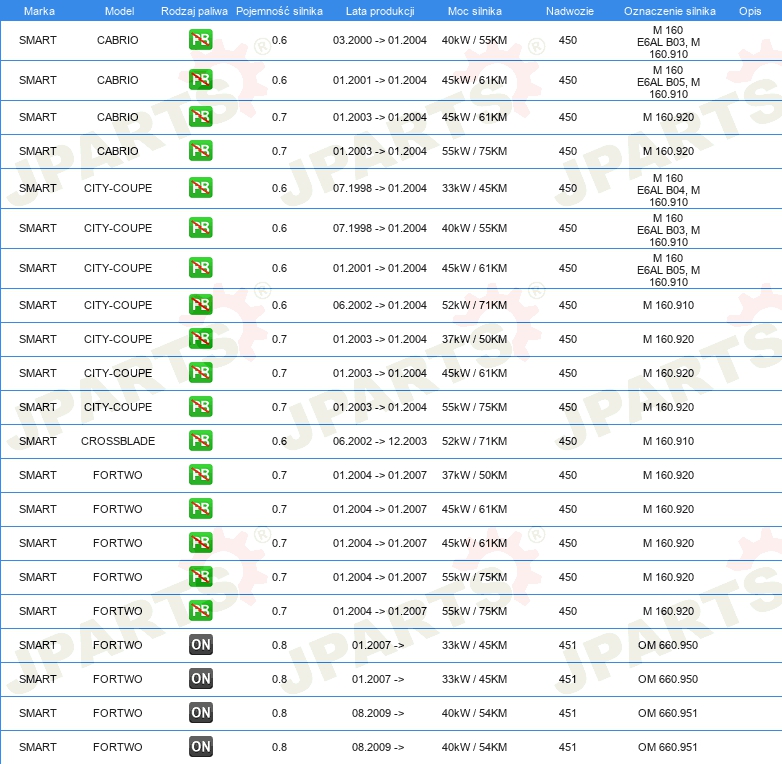Click petrol fuel icon in CITY-COUPE 37kW / 50KM row

200,339
